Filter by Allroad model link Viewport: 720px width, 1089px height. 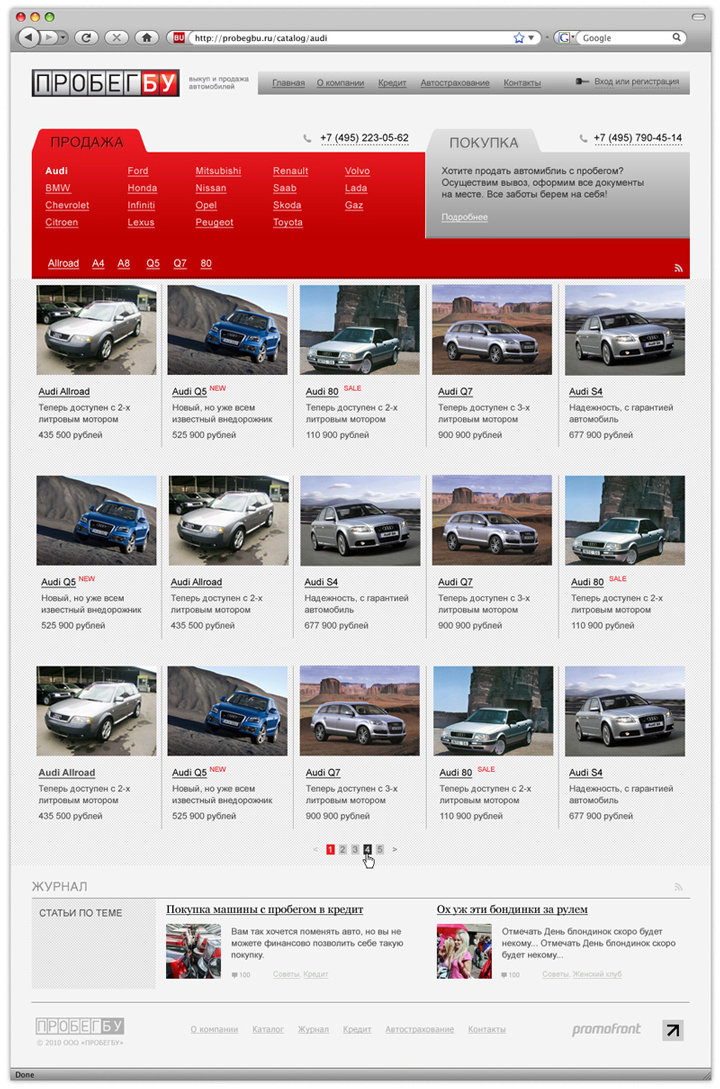point(63,263)
